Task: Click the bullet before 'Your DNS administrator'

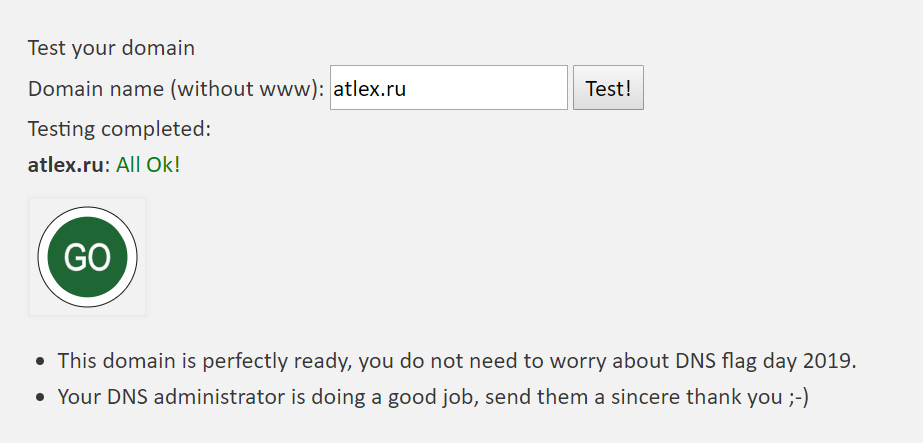Action: point(40,398)
